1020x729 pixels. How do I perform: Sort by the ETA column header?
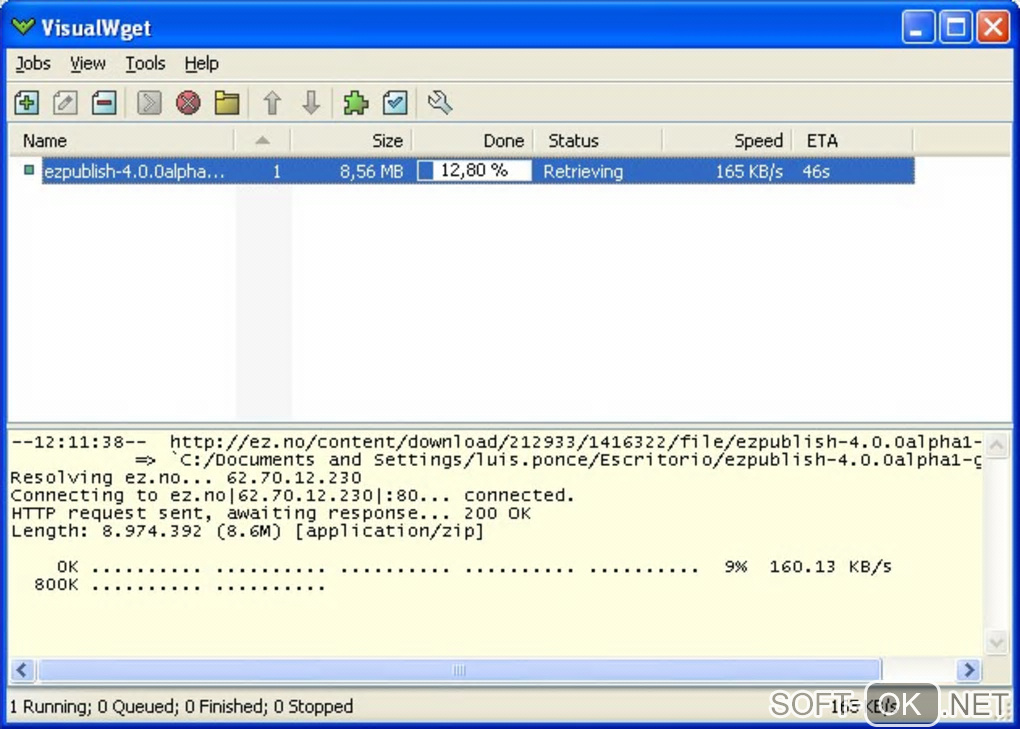point(853,140)
